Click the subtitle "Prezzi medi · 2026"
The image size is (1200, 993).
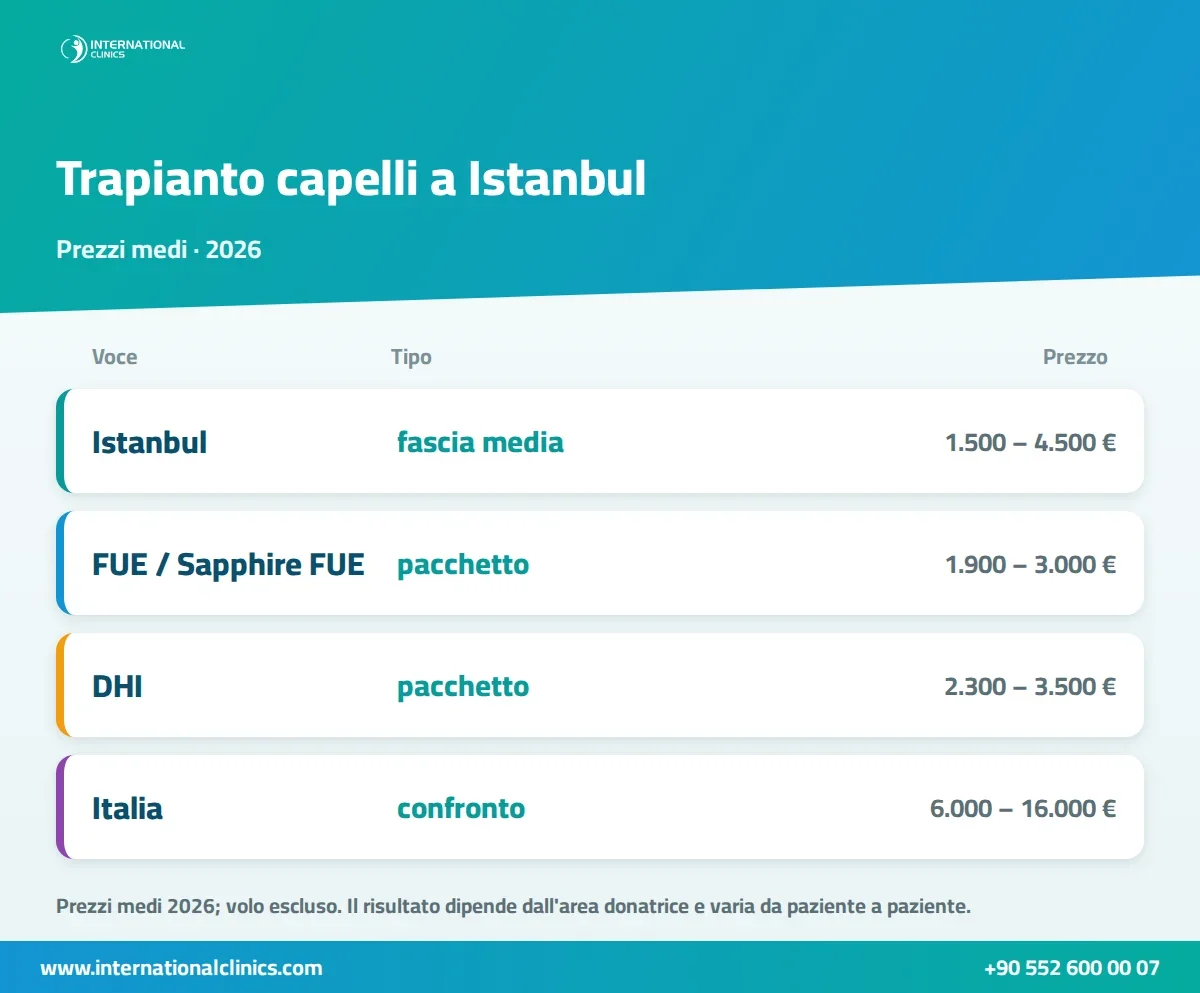pyautogui.click(x=159, y=249)
